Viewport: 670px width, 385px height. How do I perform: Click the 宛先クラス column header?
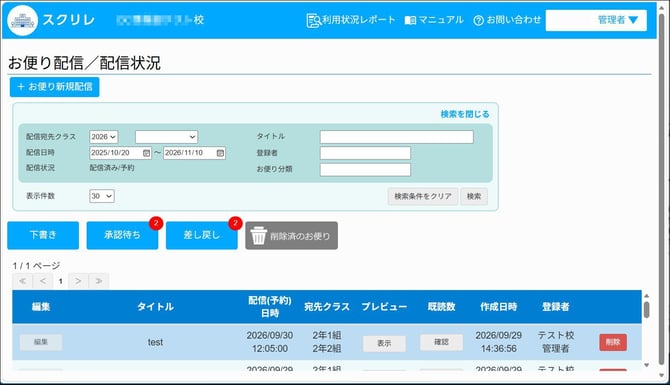(327, 306)
